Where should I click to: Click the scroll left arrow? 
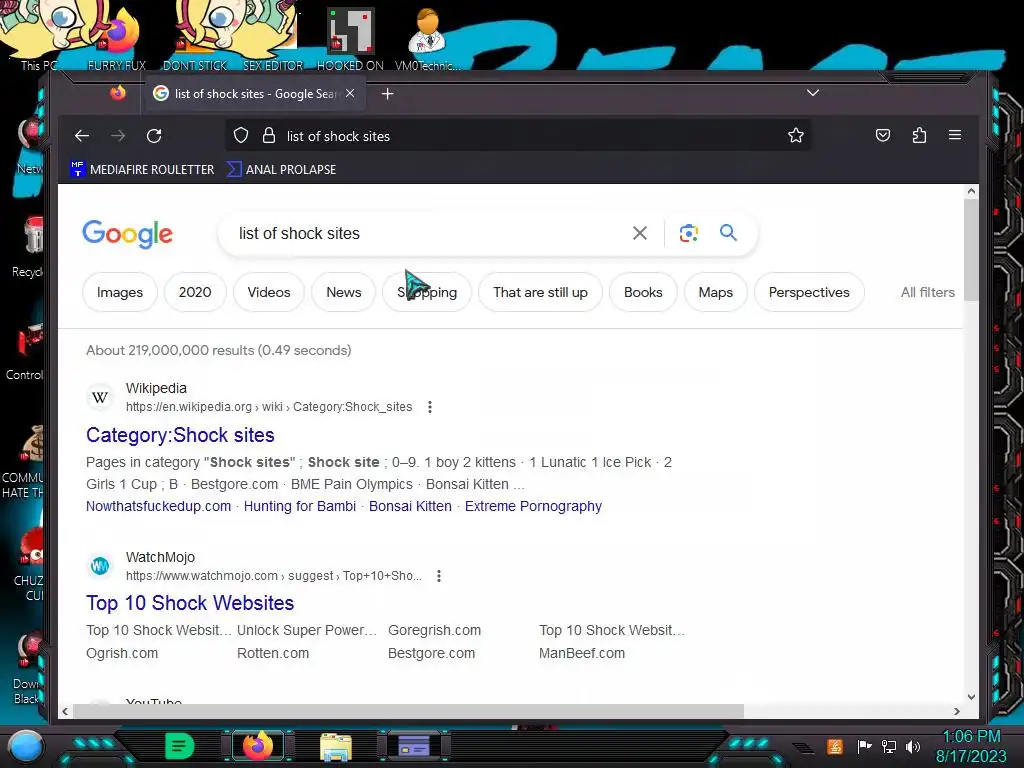65,711
